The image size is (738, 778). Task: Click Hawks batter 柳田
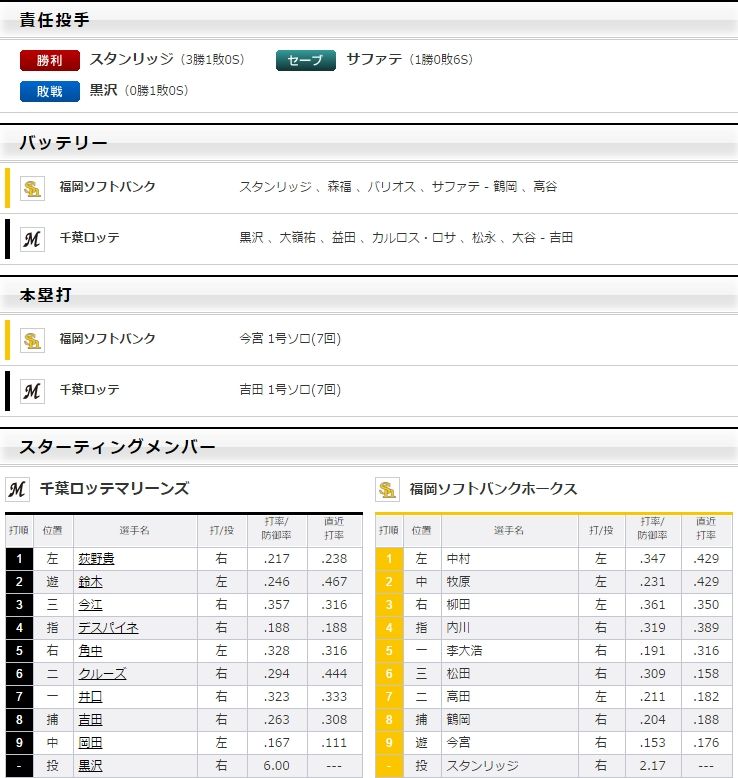pyautogui.click(x=458, y=605)
